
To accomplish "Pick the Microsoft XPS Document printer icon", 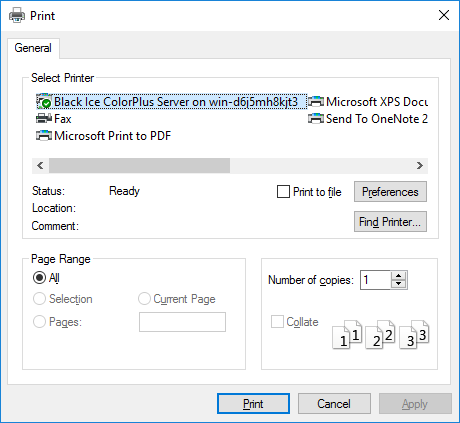I will (316, 102).
